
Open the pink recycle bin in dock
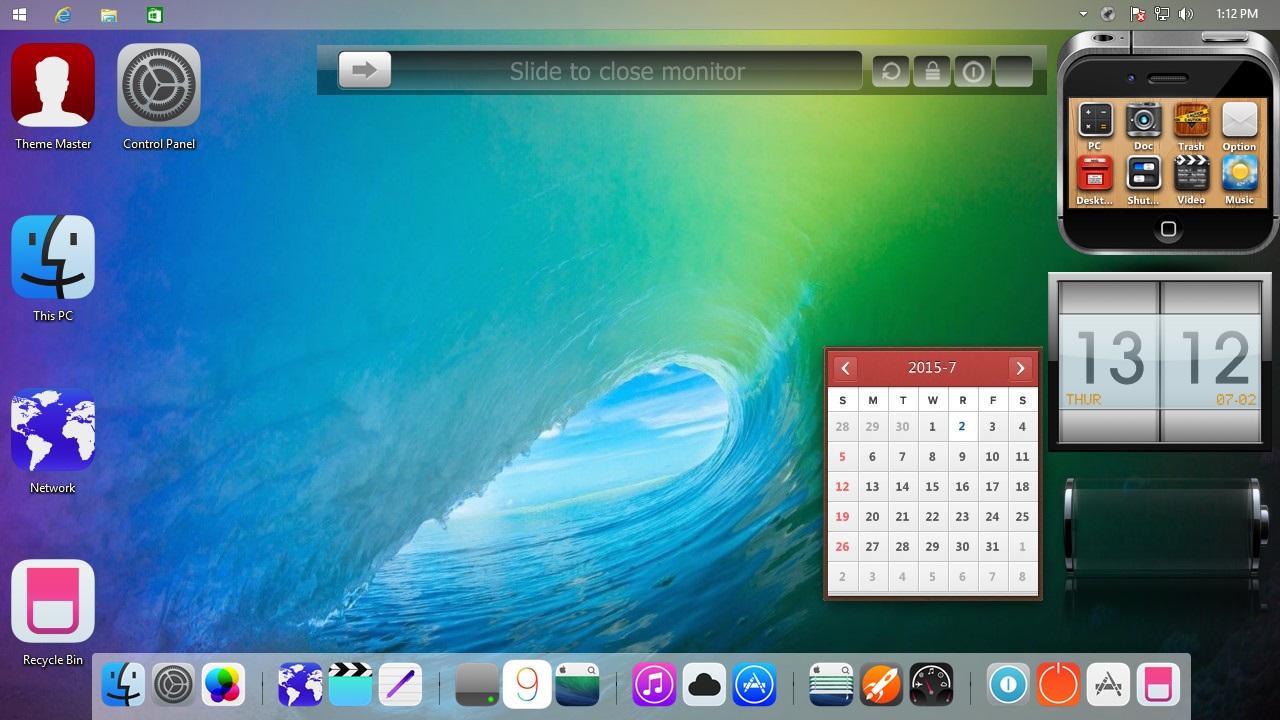(1158, 685)
